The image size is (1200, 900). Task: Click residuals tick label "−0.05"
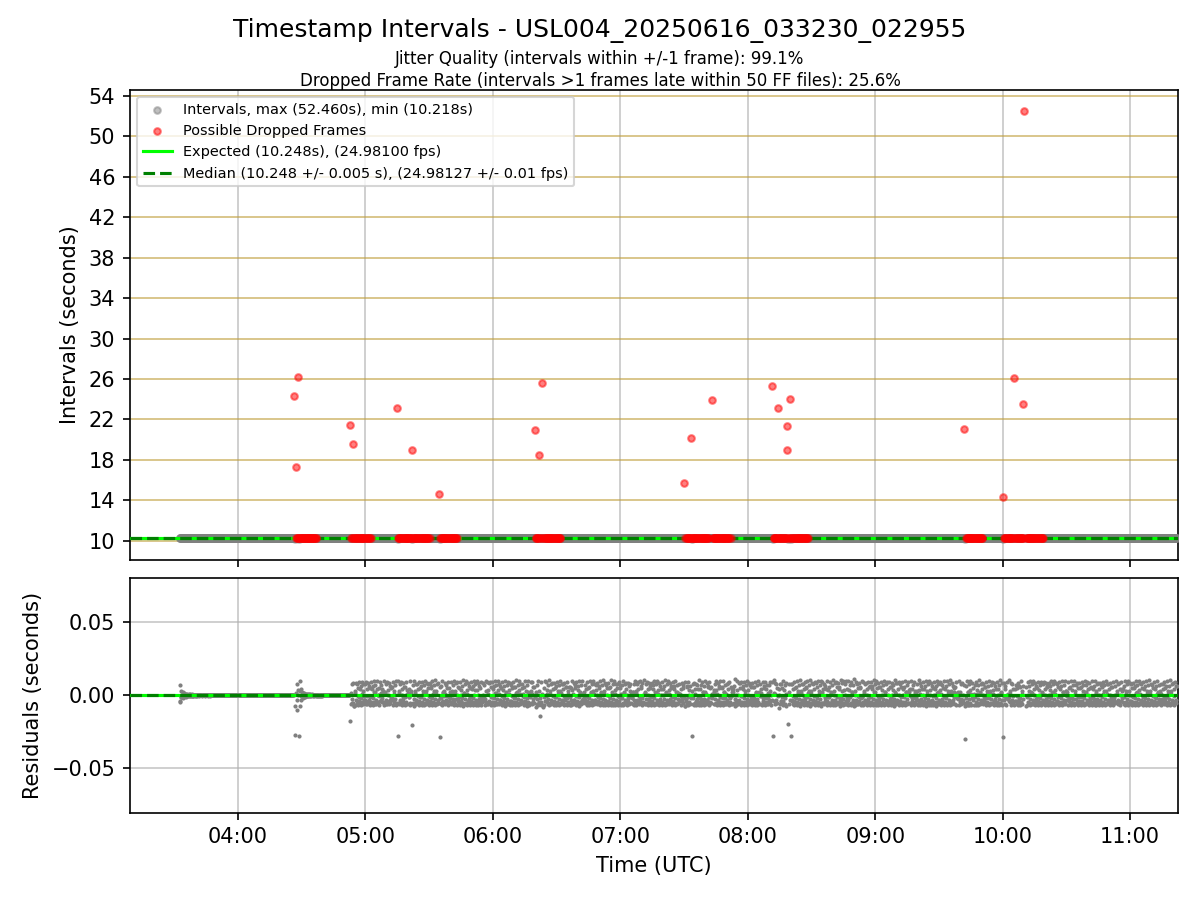click(84, 769)
